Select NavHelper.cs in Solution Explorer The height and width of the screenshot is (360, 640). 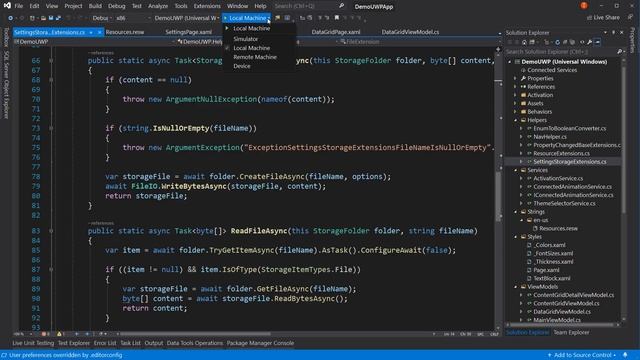550,137
